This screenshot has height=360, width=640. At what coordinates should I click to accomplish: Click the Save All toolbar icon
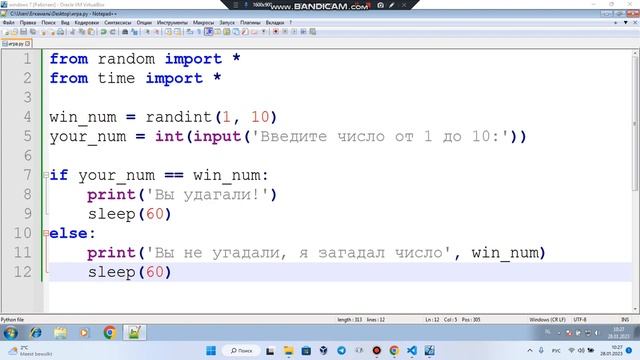click(x=33, y=32)
